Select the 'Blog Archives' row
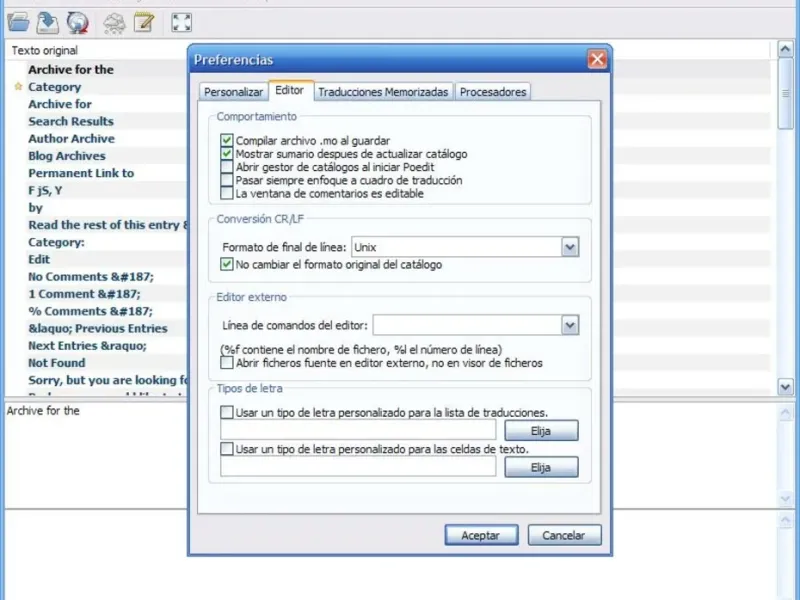The width and height of the screenshot is (800, 600). tap(67, 156)
